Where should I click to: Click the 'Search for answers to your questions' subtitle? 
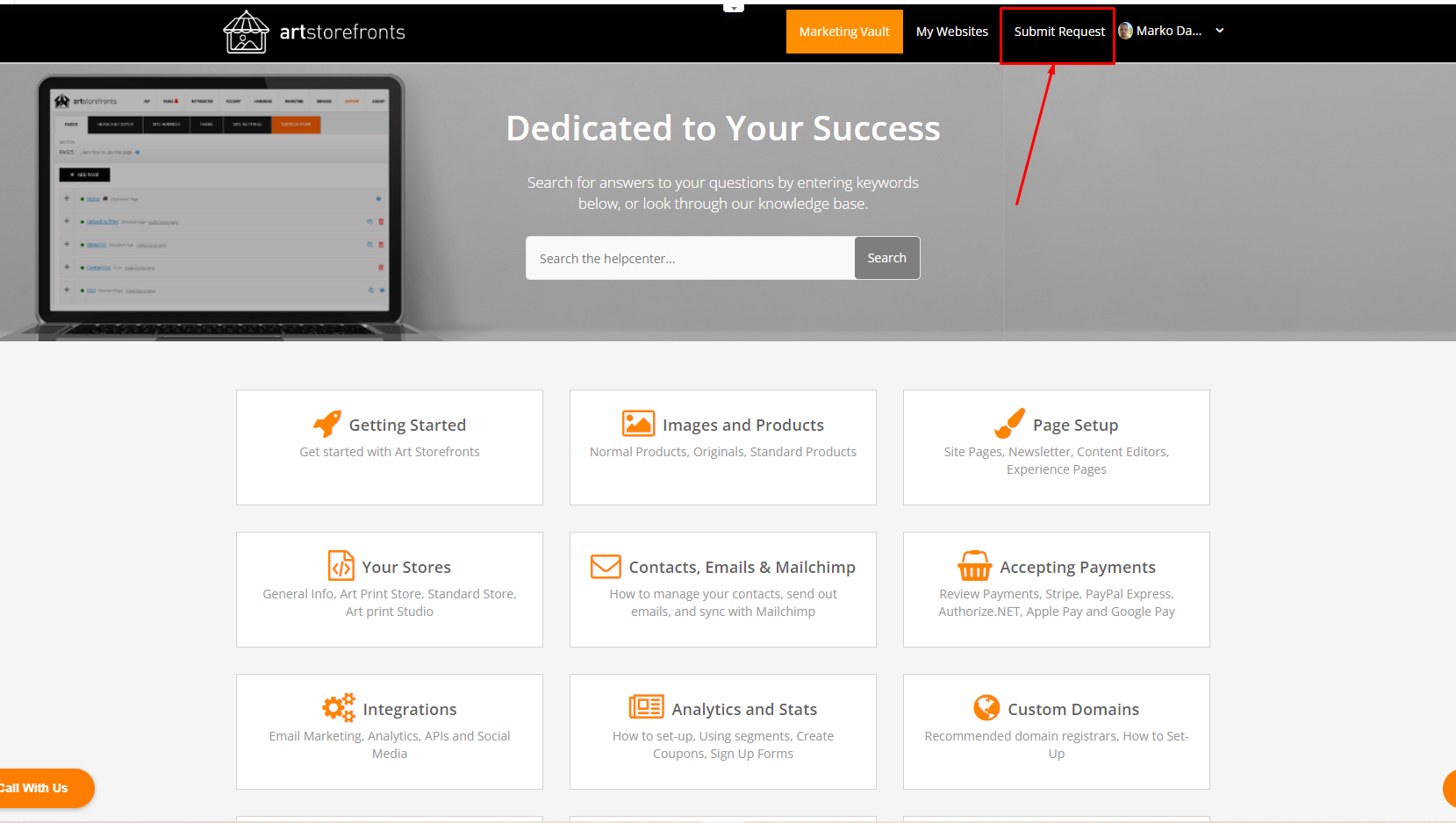(x=723, y=193)
